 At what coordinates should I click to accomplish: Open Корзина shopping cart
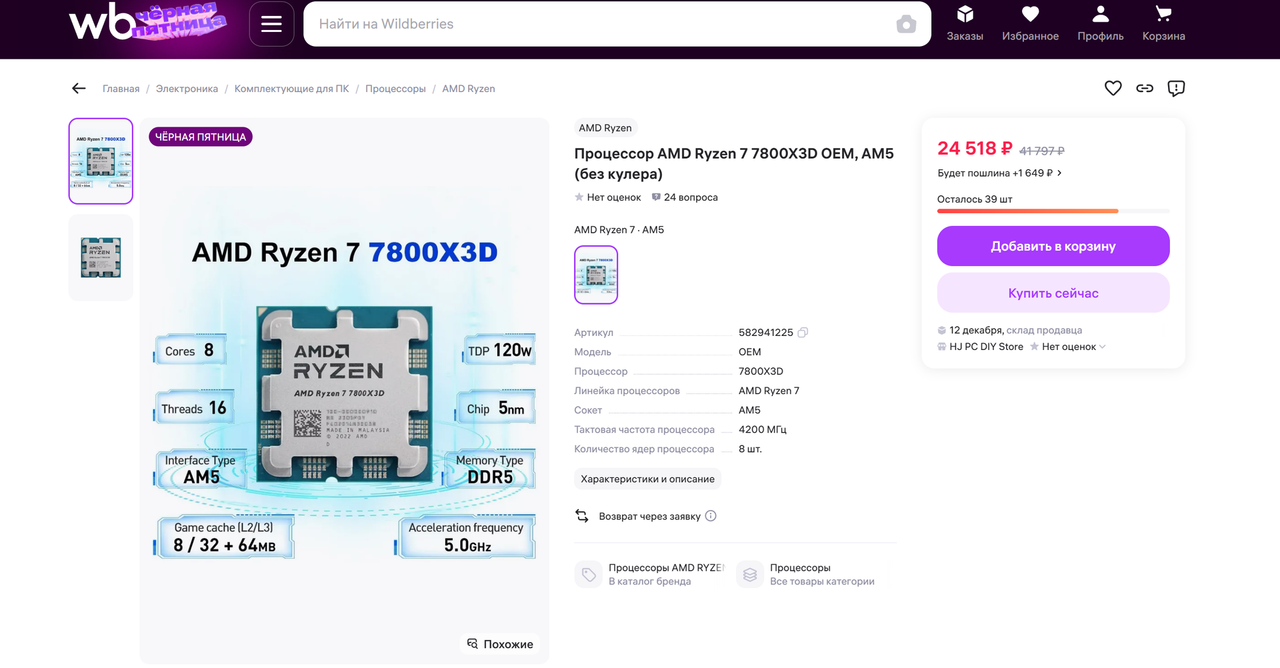tap(1163, 24)
